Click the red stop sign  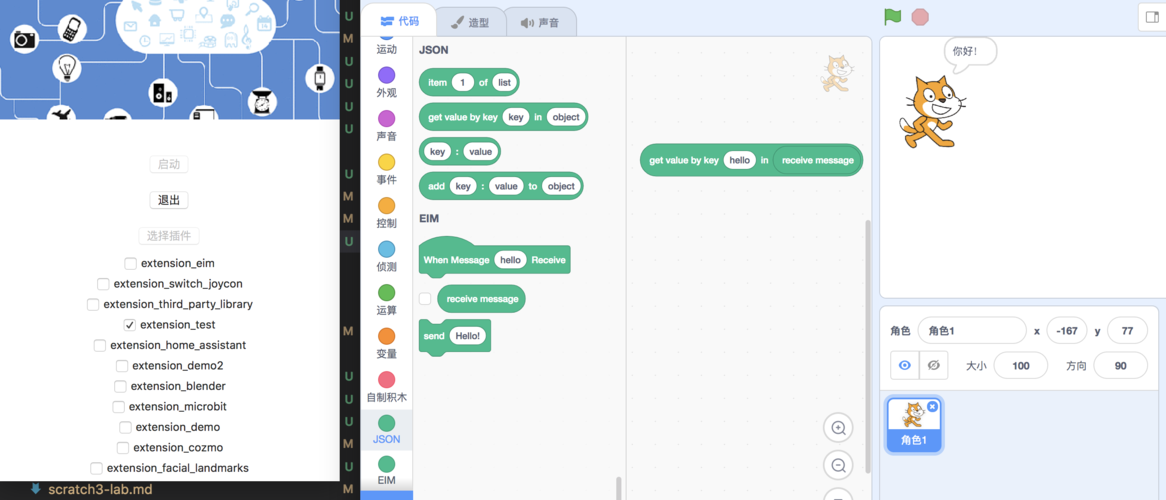point(921,16)
